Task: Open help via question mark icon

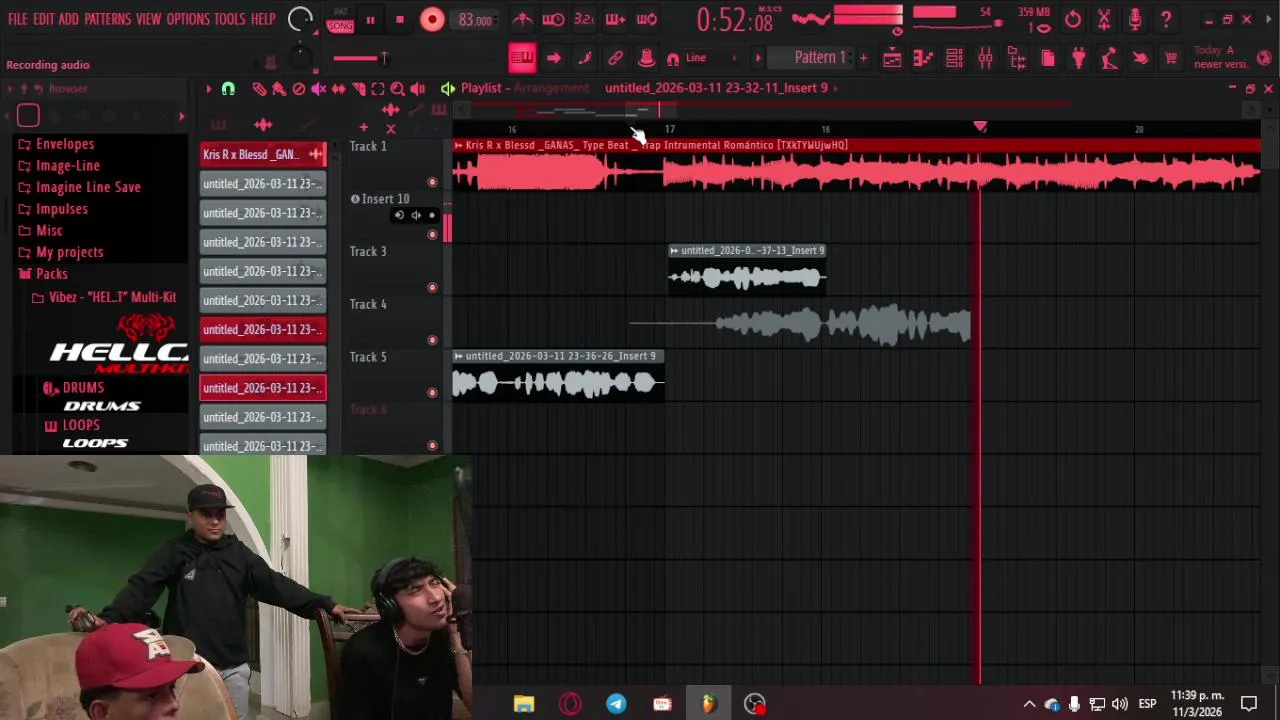Action: pyautogui.click(x=1166, y=19)
